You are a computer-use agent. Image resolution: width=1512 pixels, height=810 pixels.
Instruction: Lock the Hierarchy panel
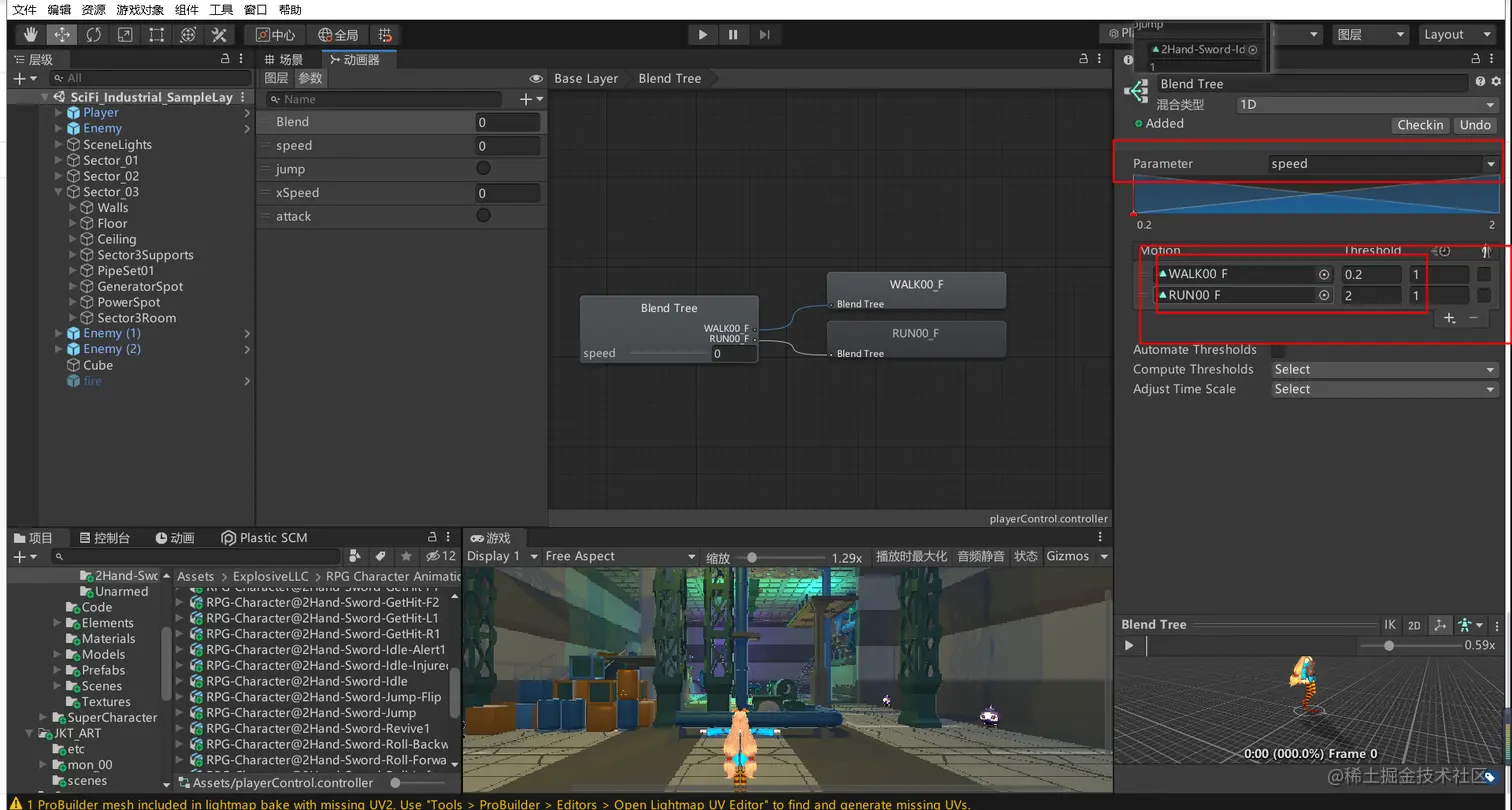[x=225, y=60]
